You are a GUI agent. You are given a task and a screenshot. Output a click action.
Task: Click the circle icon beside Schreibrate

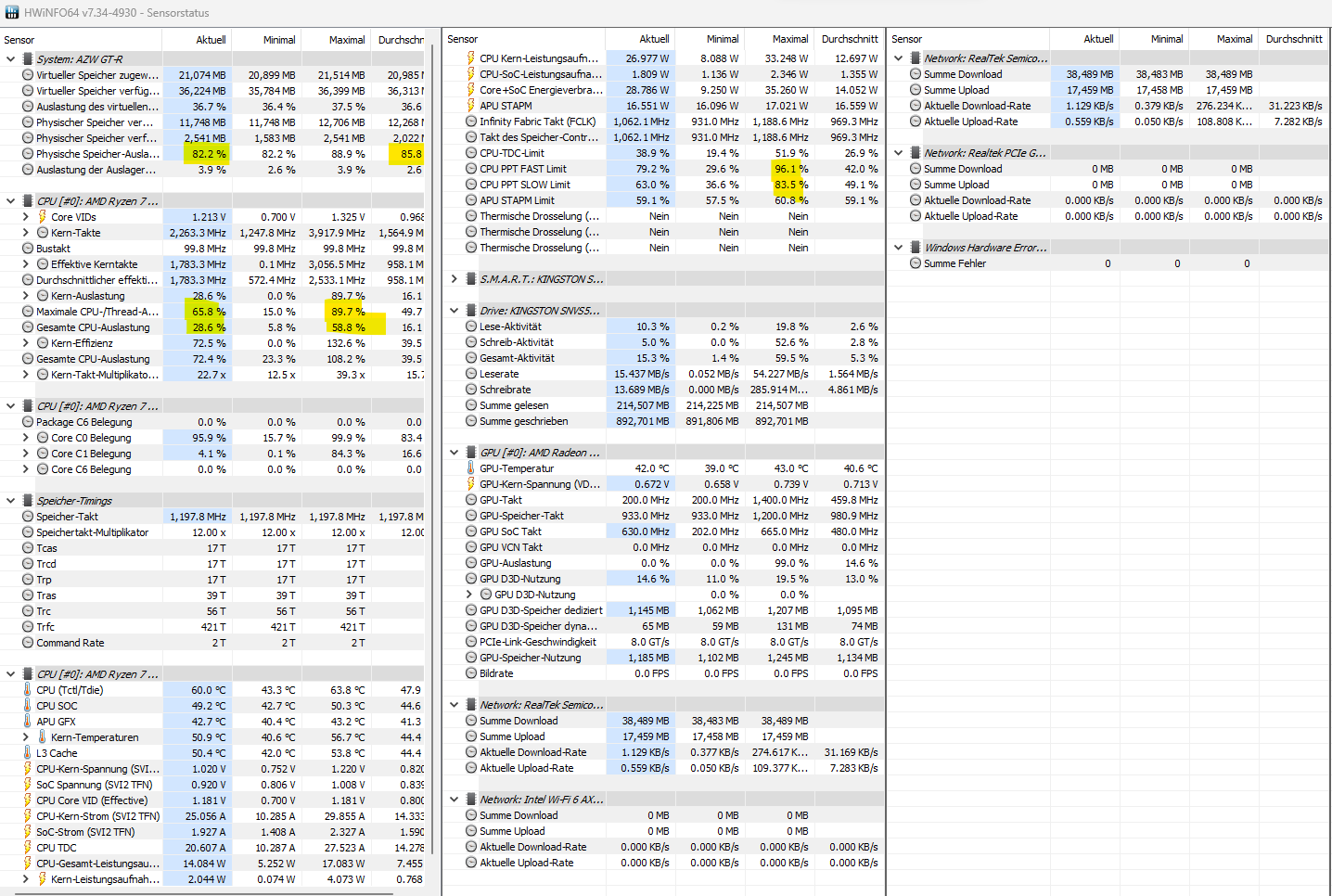pyautogui.click(x=471, y=390)
